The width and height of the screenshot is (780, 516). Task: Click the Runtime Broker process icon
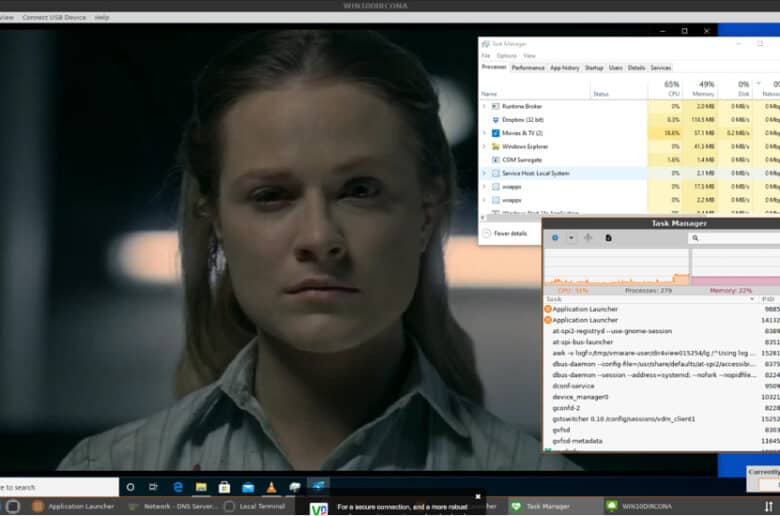(x=495, y=106)
